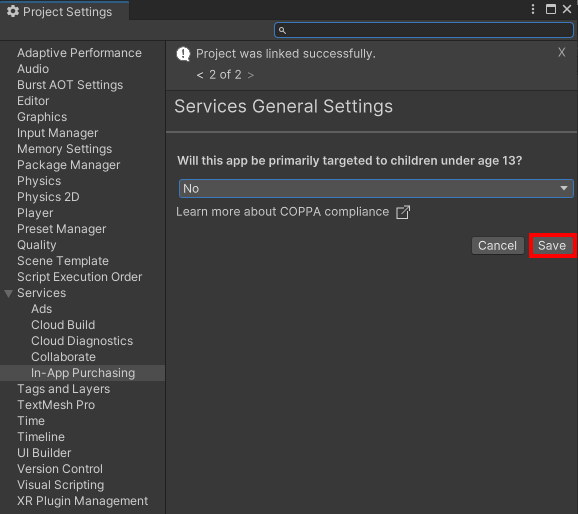Click the under age 13 question text
Viewport: 578px width, 514px height.
coord(349,161)
